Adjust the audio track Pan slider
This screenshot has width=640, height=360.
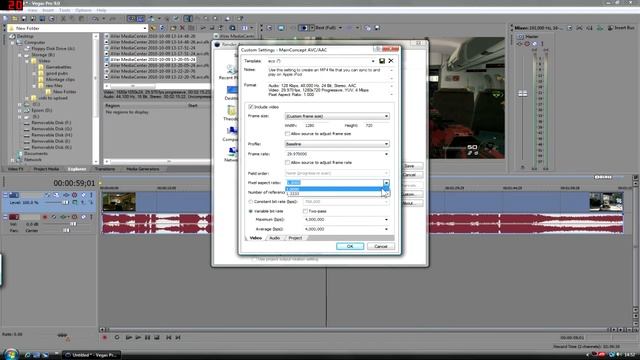(x=66, y=231)
